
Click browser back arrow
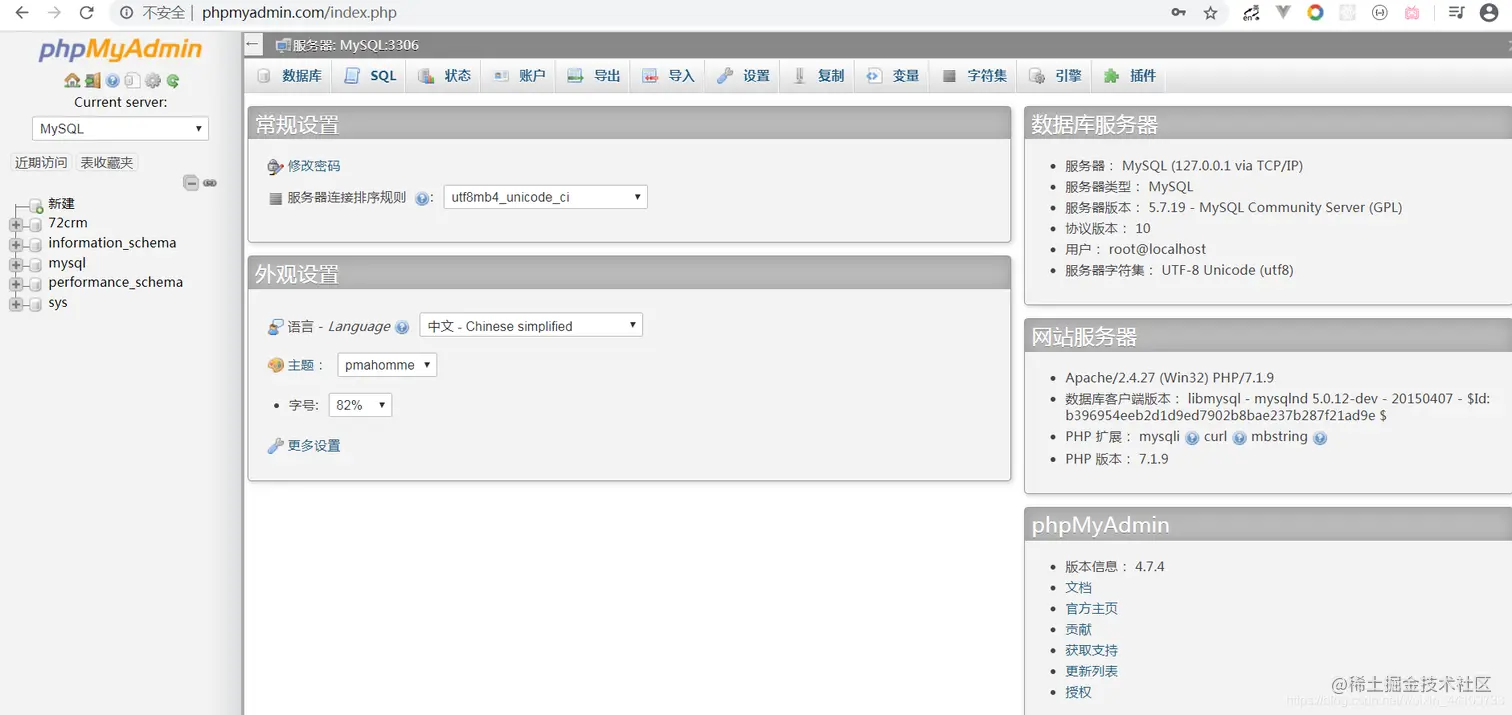pos(22,13)
